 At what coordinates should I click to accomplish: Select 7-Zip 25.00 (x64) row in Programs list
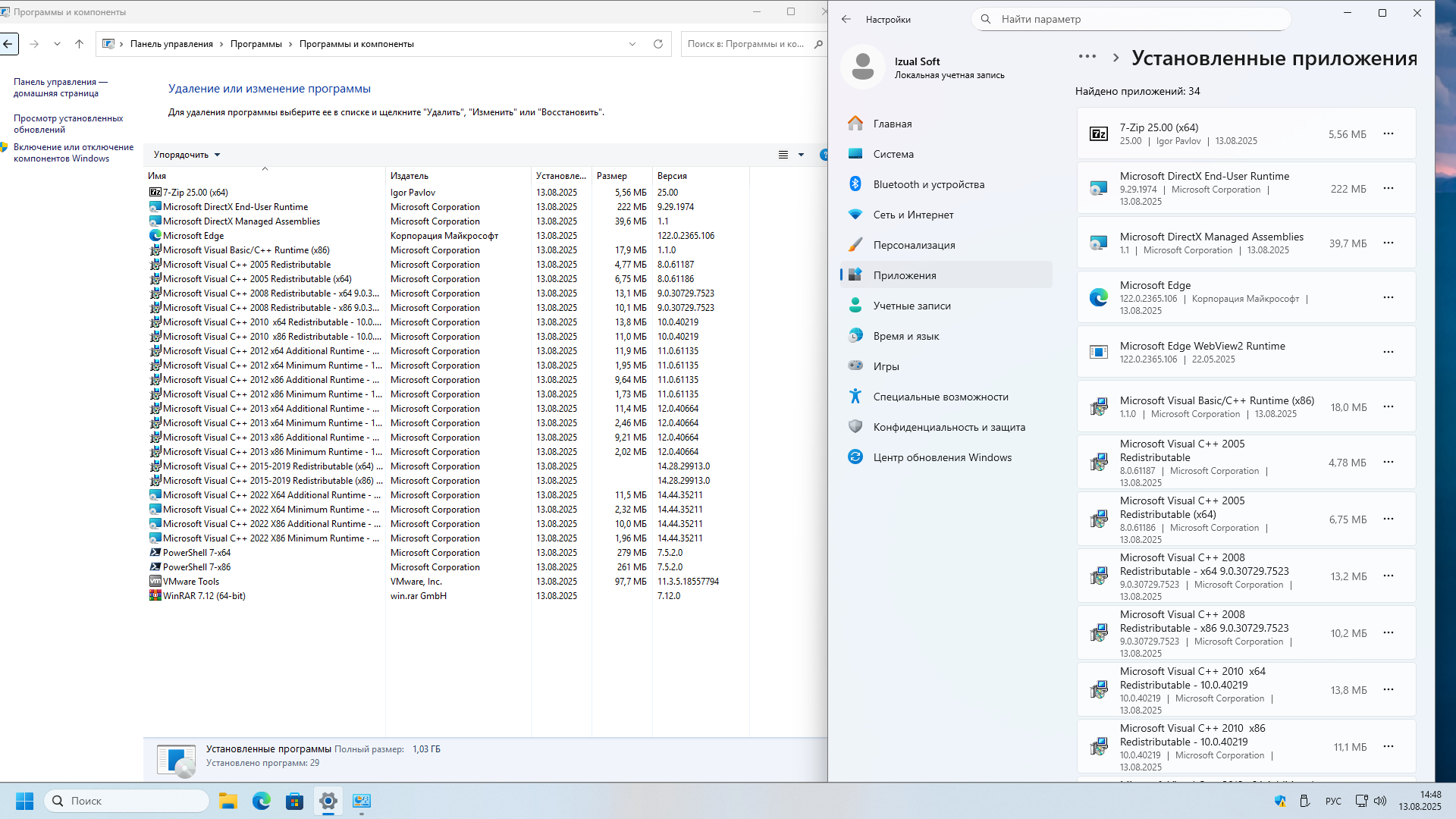click(447, 193)
